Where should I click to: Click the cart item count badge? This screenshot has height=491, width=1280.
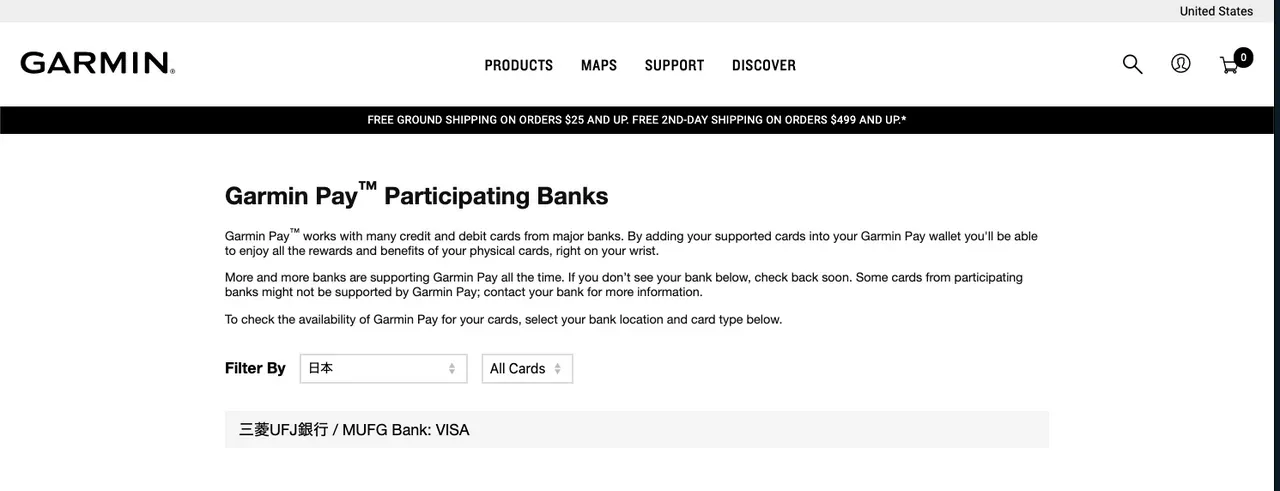[1243, 57]
